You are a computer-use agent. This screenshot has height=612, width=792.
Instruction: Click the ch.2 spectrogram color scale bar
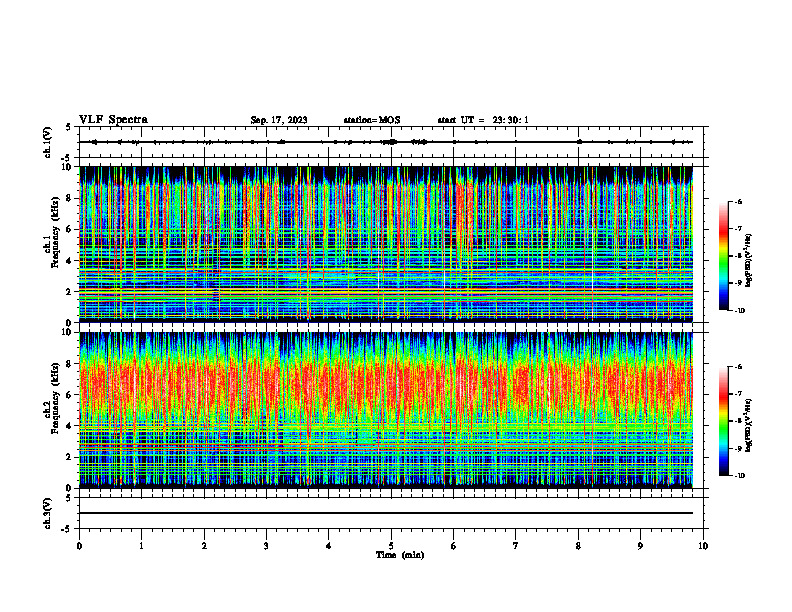click(x=724, y=421)
